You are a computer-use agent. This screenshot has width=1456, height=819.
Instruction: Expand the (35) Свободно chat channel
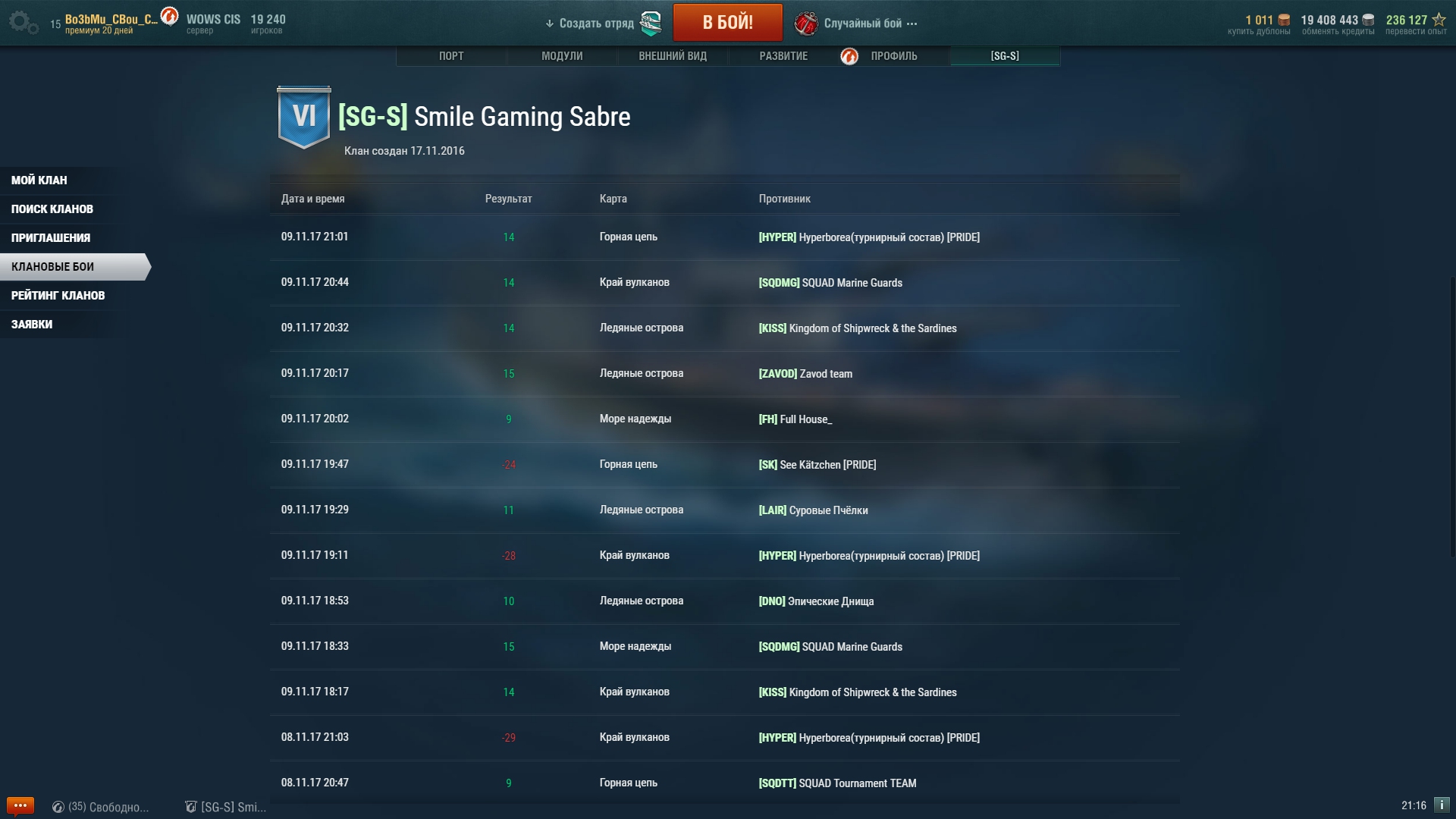pyautogui.click(x=101, y=807)
